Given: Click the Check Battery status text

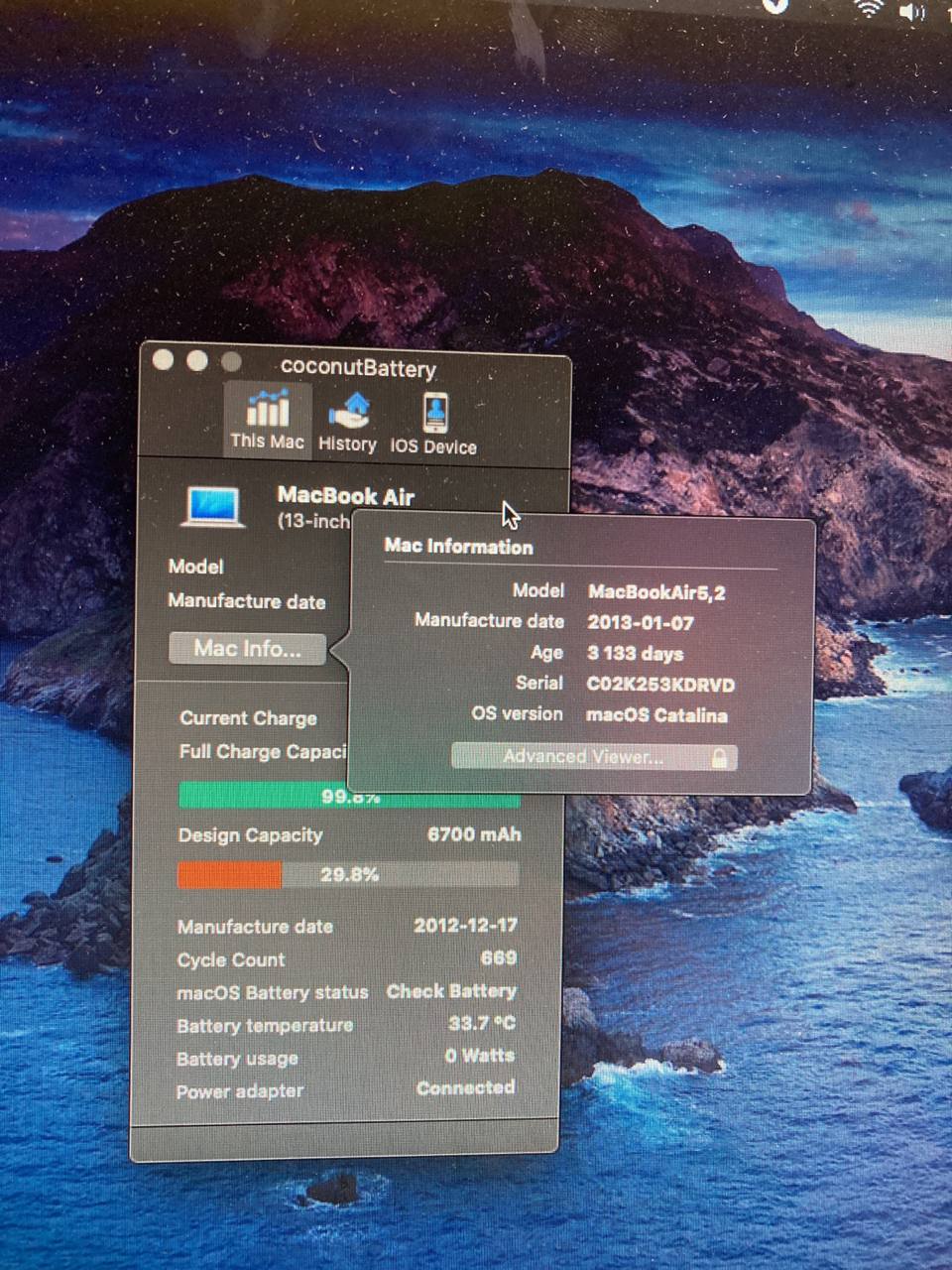Looking at the screenshot, I should pyautogui.click(x=451, y=990).
